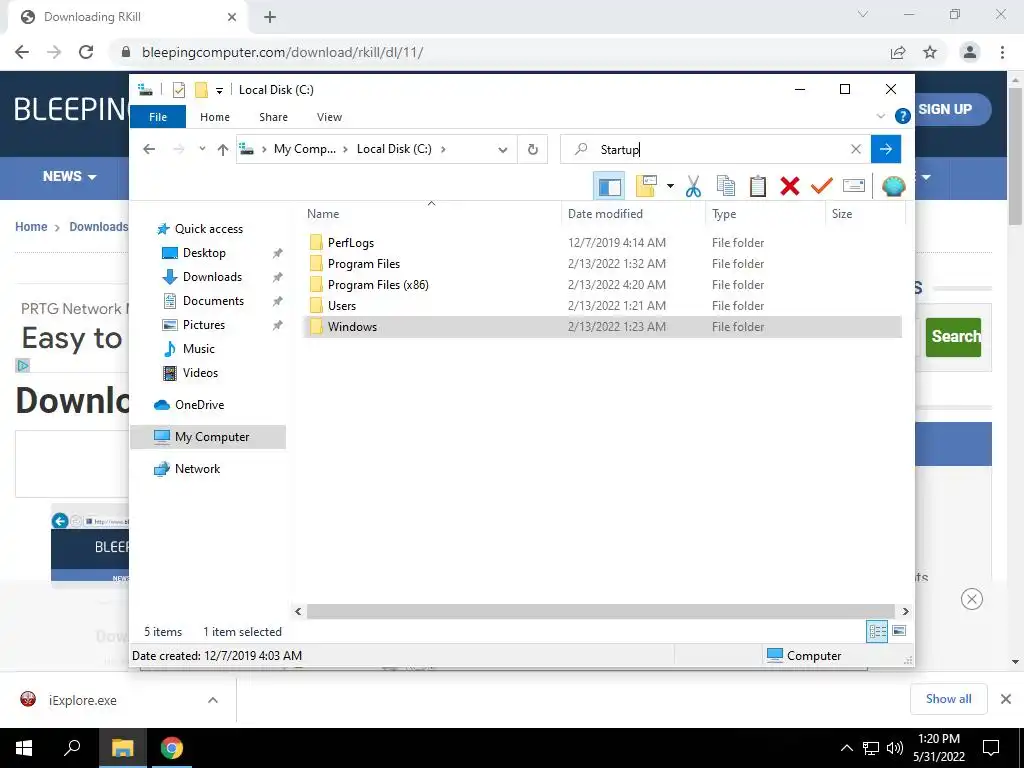Click the search box containing Startup
1024x768 pixels.
pos(716,149)
